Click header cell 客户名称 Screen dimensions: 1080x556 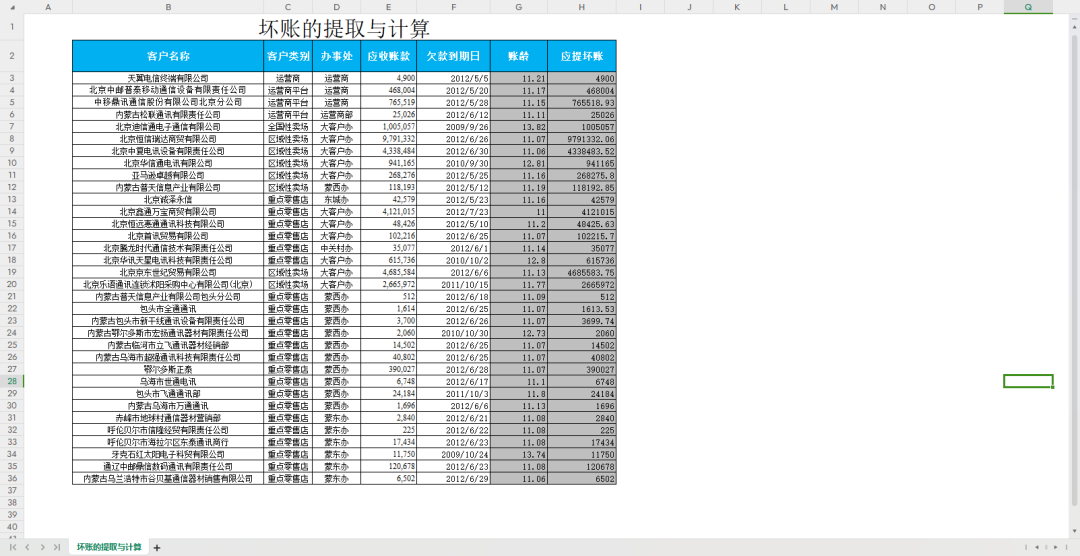tap(168, 56)
